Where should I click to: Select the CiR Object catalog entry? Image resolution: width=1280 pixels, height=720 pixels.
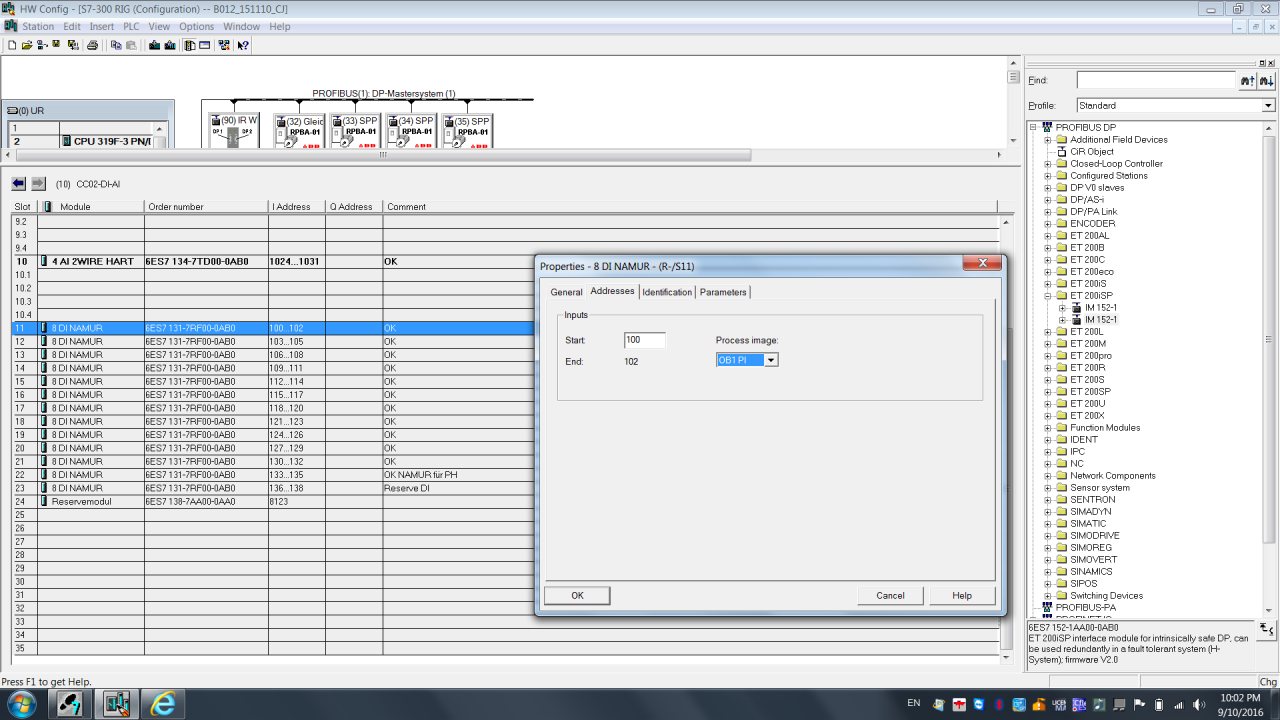[x=1091, y=152]
